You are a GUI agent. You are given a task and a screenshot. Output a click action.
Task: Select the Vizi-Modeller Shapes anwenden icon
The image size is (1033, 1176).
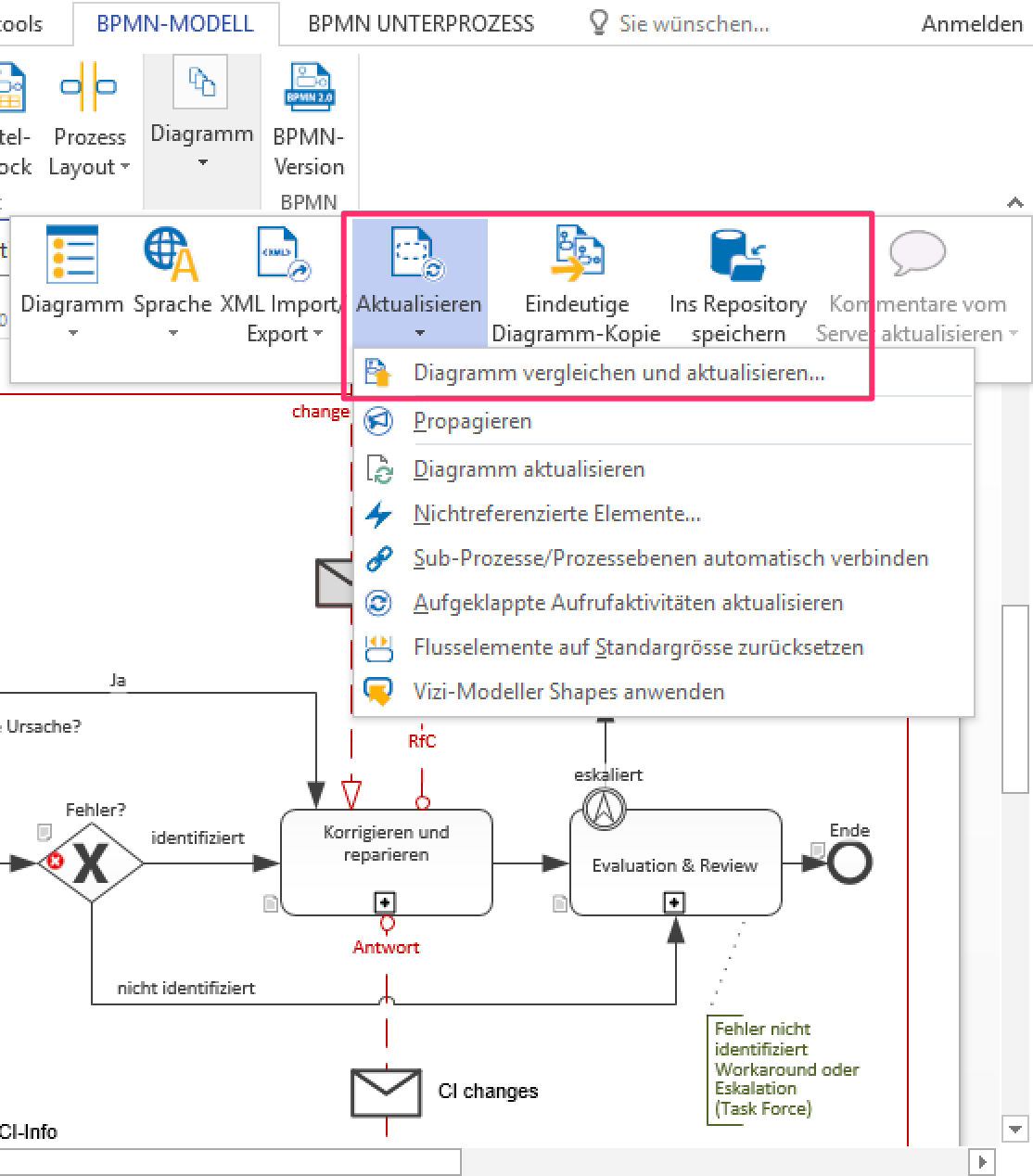379,691
